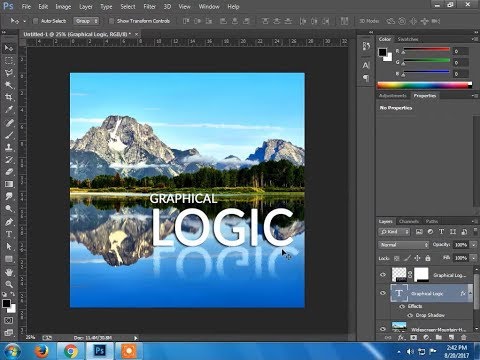Select the Dodge tool
The image size is (480, 360).
(x=9, y=209)
